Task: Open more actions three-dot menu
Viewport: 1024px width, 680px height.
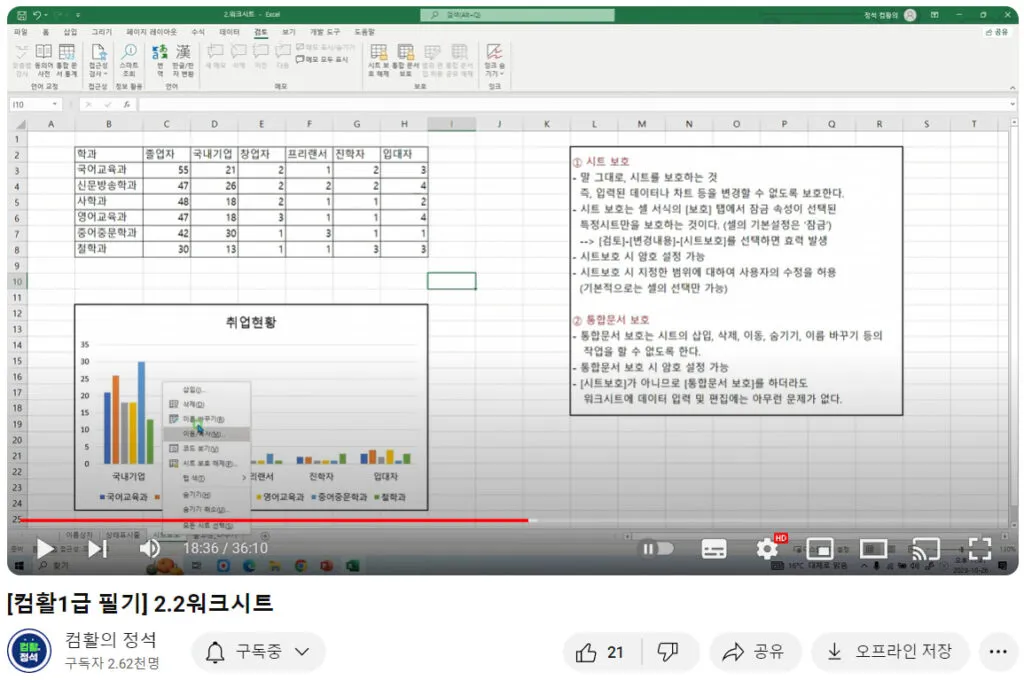Action: 997,652
